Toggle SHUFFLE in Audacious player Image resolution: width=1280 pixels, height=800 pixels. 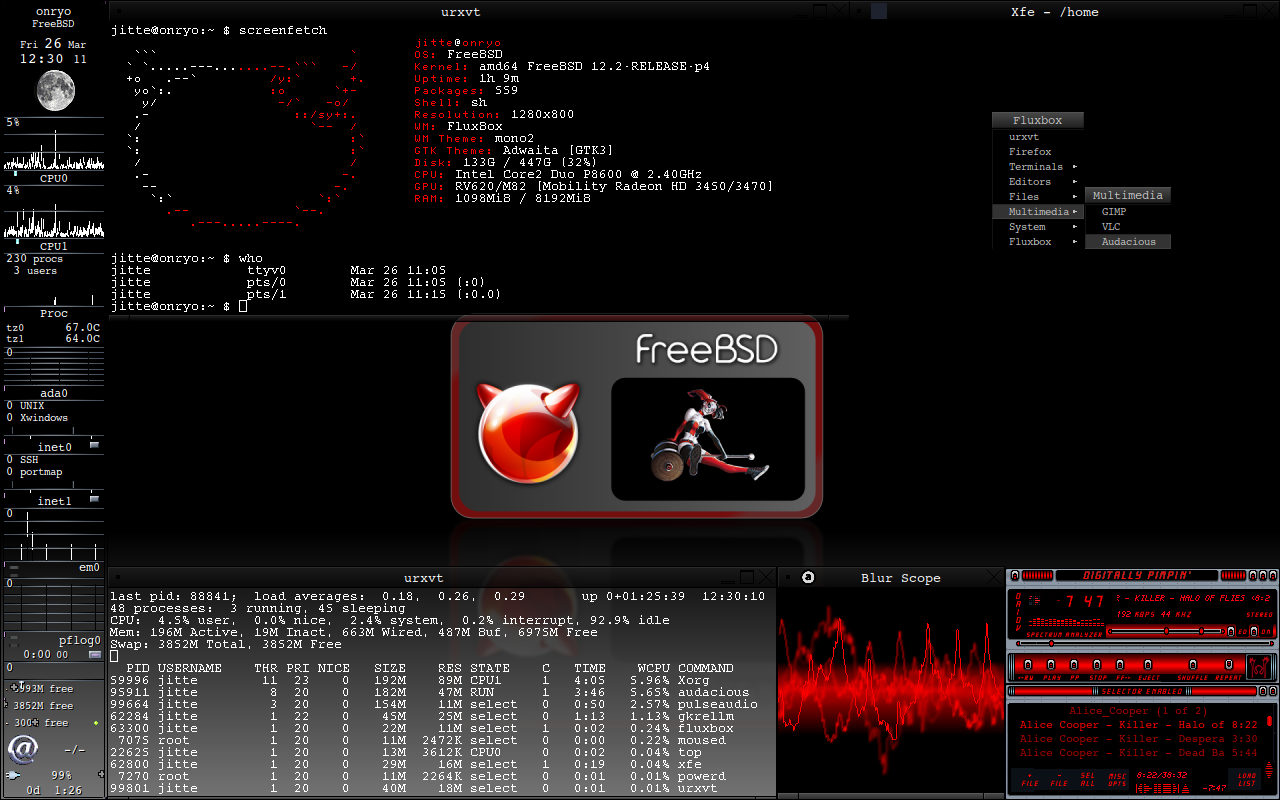[1193, 664]
